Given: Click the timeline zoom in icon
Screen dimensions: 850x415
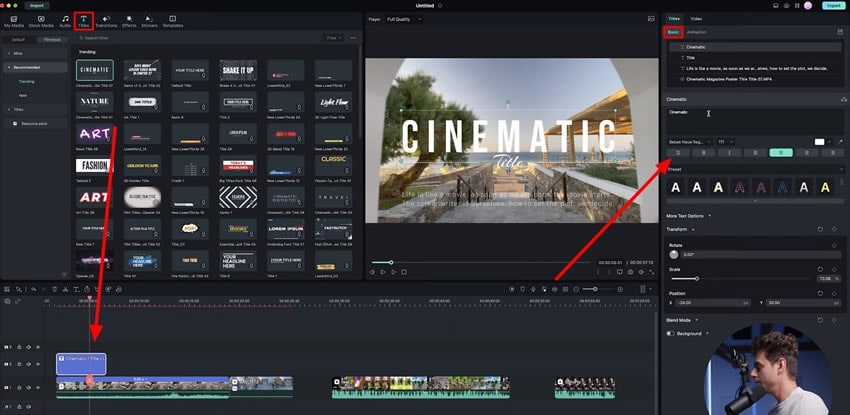Looking at the screenshot, I should pos(620,289).
